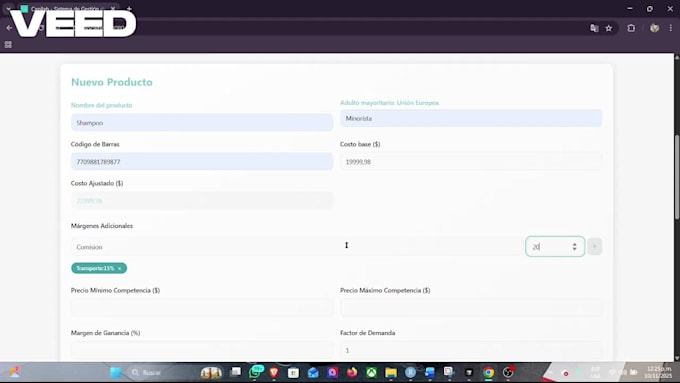Screen dimensions: 680x383
Task: Launch Firefox from the taskbar
Action: click(352, 372)
